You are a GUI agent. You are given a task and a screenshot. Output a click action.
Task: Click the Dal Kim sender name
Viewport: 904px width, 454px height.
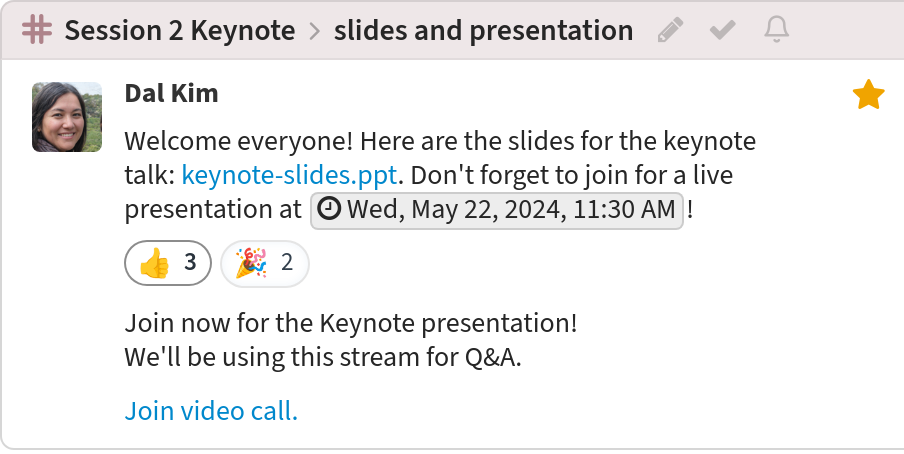click(x=171, y=93)
